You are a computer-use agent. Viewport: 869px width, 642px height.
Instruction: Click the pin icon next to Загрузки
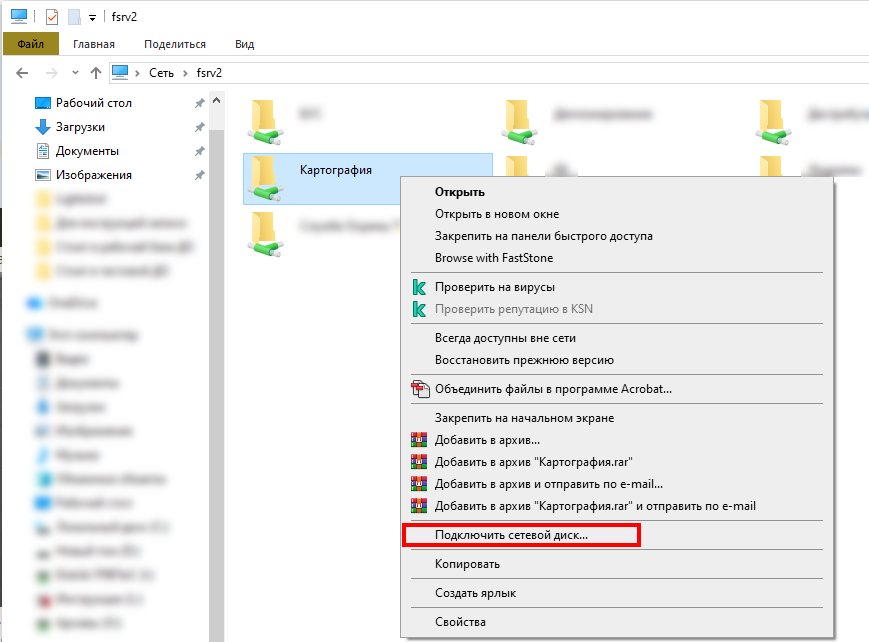(200, 127)
